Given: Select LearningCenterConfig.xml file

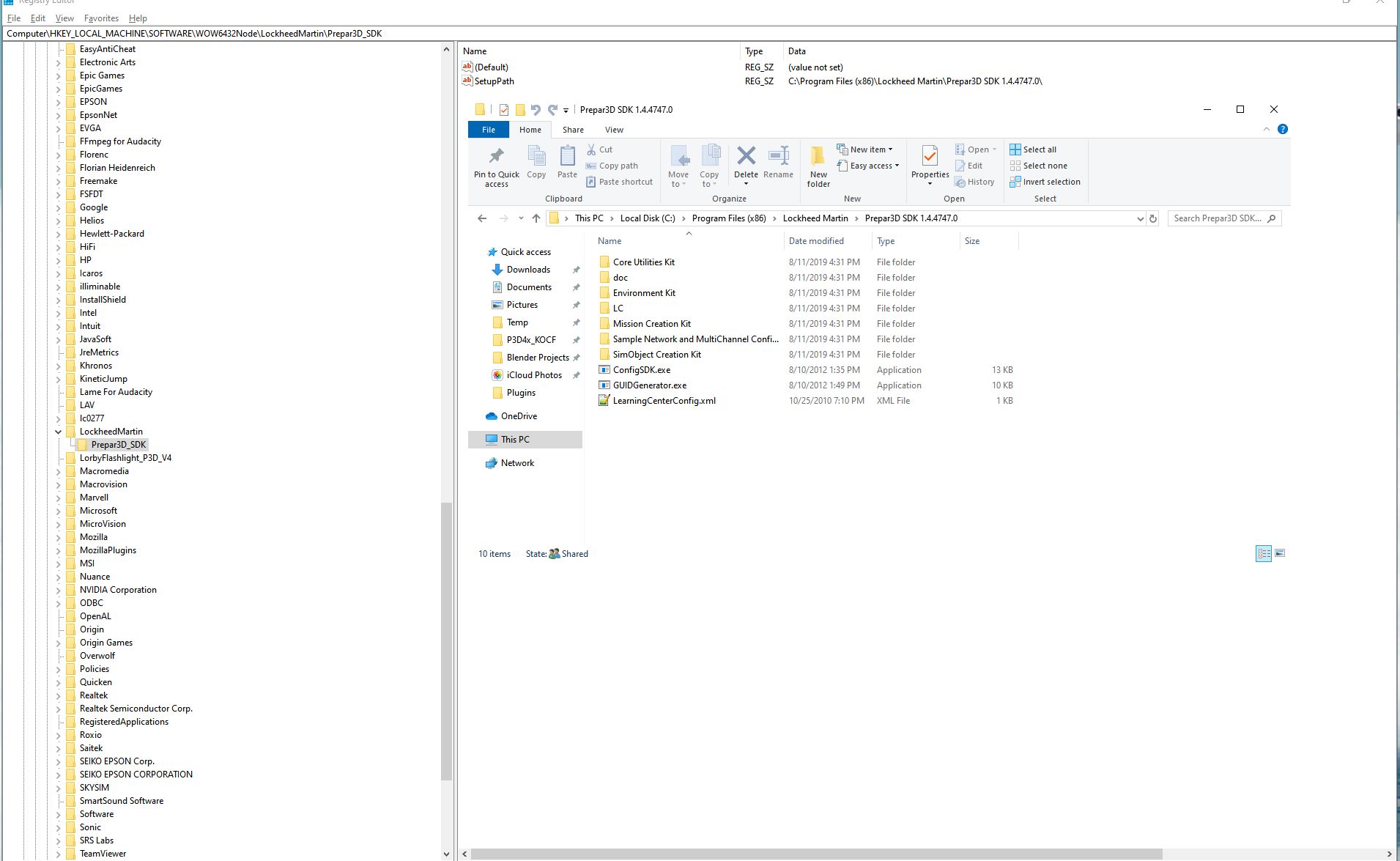Looking at the screenshot, I should click(664, 401).
